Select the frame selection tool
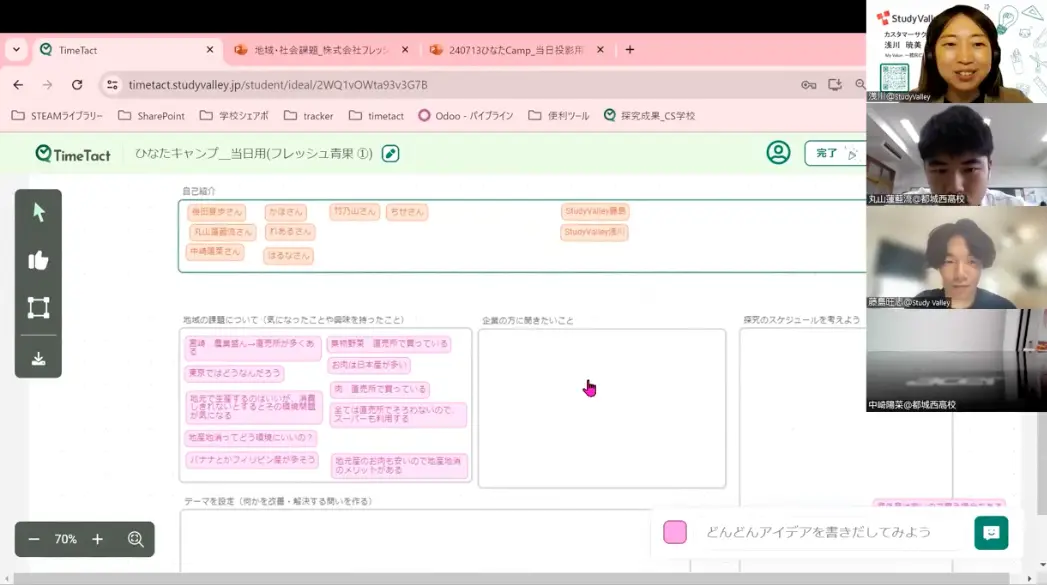This screenshot has width=1047, height=585. [x=39, y=308]
